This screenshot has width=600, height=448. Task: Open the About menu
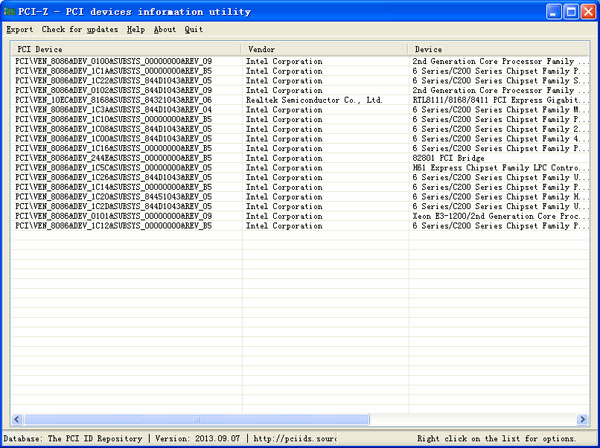coord(165,29)
